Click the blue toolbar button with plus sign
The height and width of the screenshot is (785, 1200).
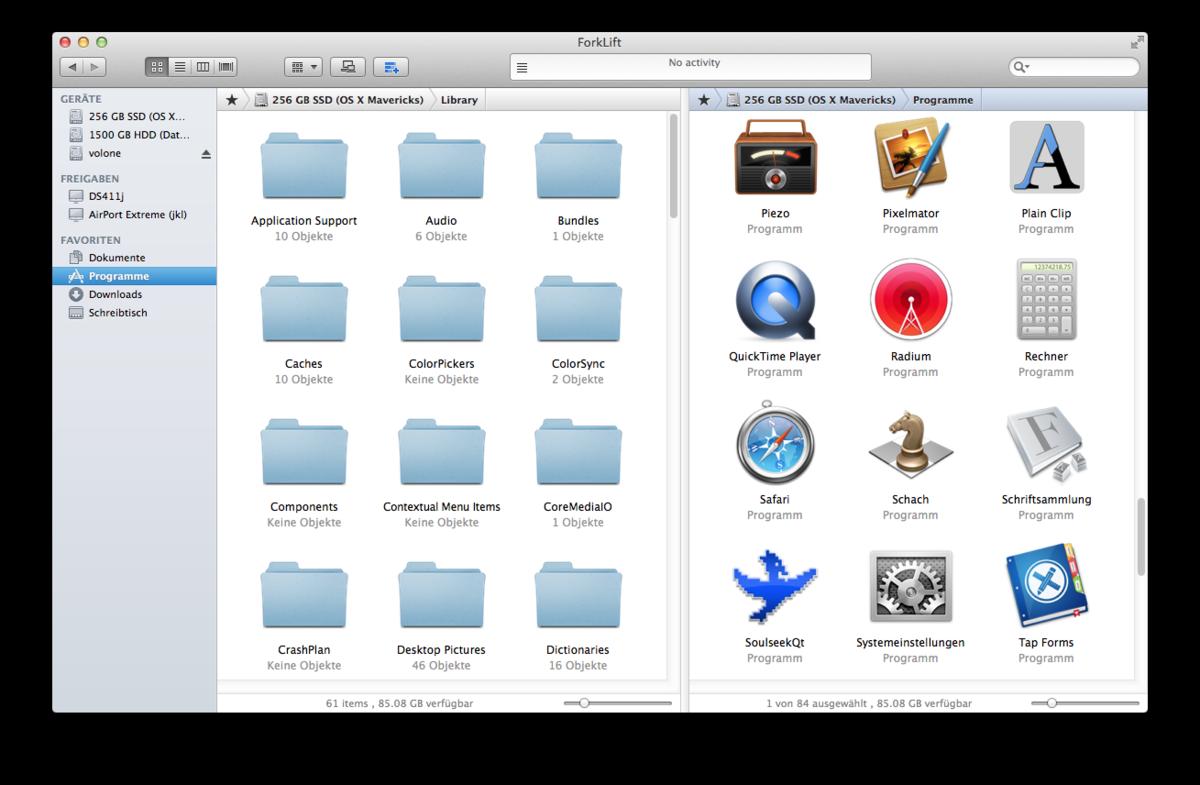[391, 67]
